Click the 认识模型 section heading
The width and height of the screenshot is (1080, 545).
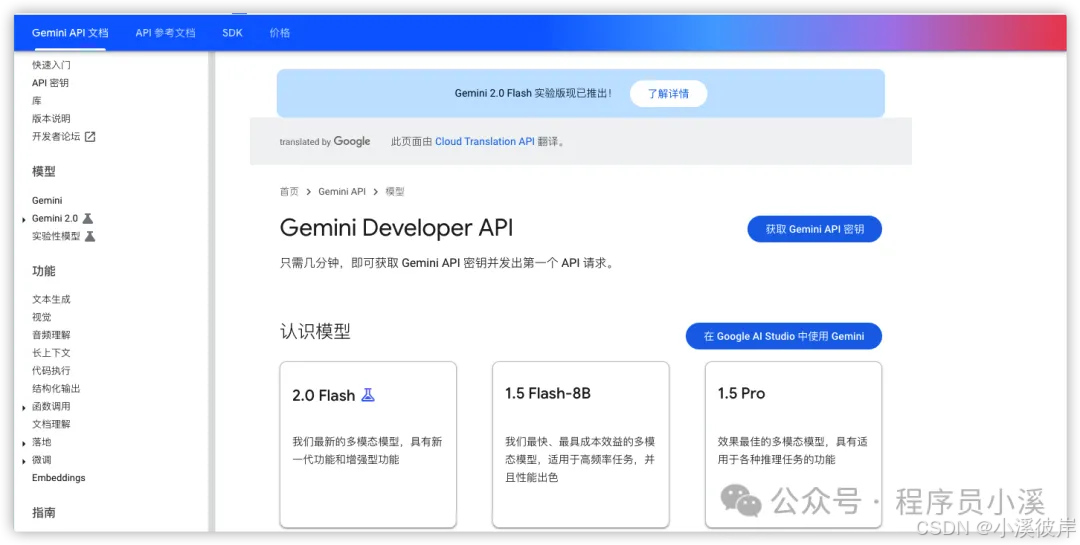[315, 331]
